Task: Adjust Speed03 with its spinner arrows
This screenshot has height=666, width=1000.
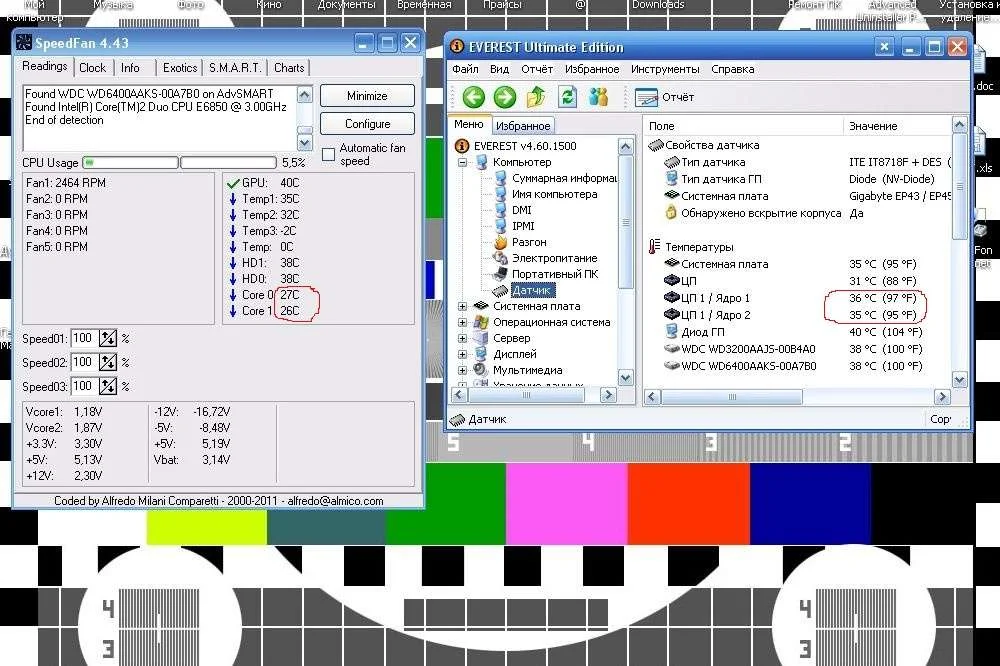Action: pyautogui.click(x=108, y=386)
